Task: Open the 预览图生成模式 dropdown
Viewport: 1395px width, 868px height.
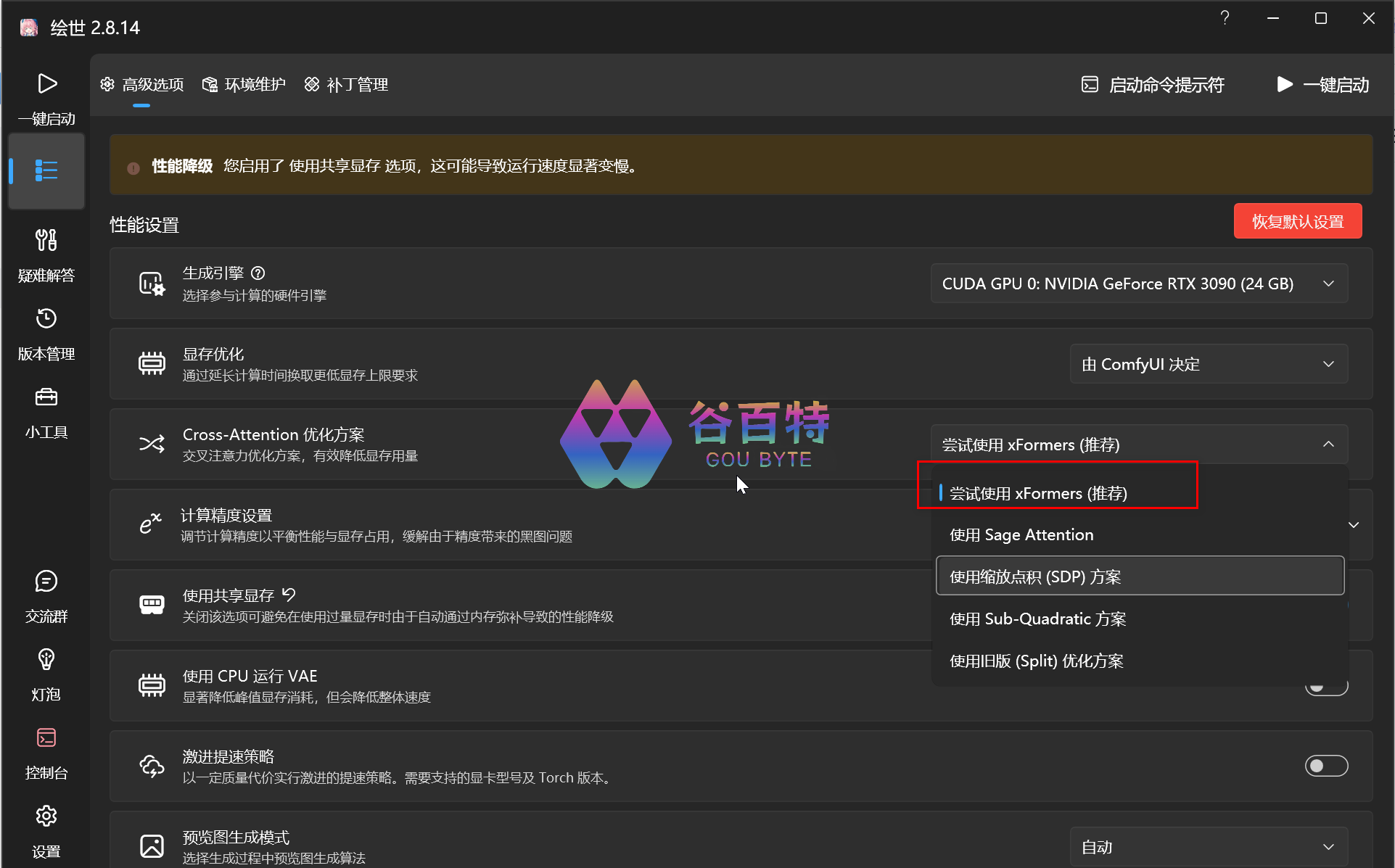Action: pos(1208,847)
